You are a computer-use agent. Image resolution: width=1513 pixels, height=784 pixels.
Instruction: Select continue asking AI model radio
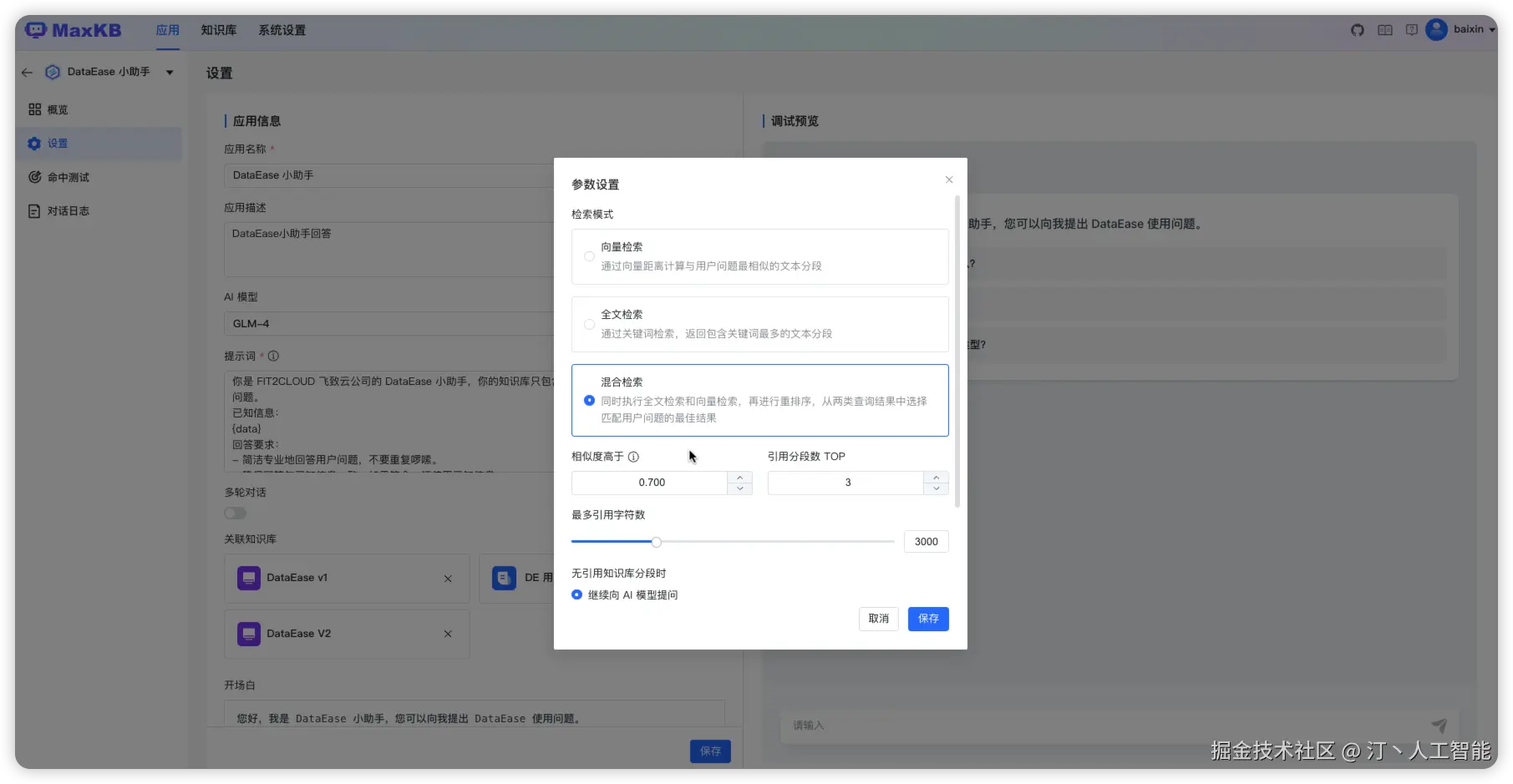[576, 594]
